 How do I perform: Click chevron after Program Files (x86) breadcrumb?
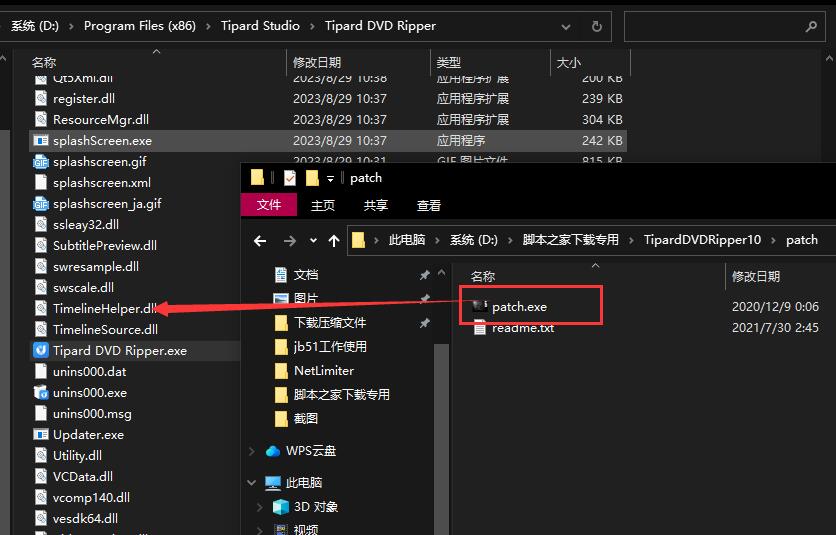pyautogui.click(x=208, y=26)
